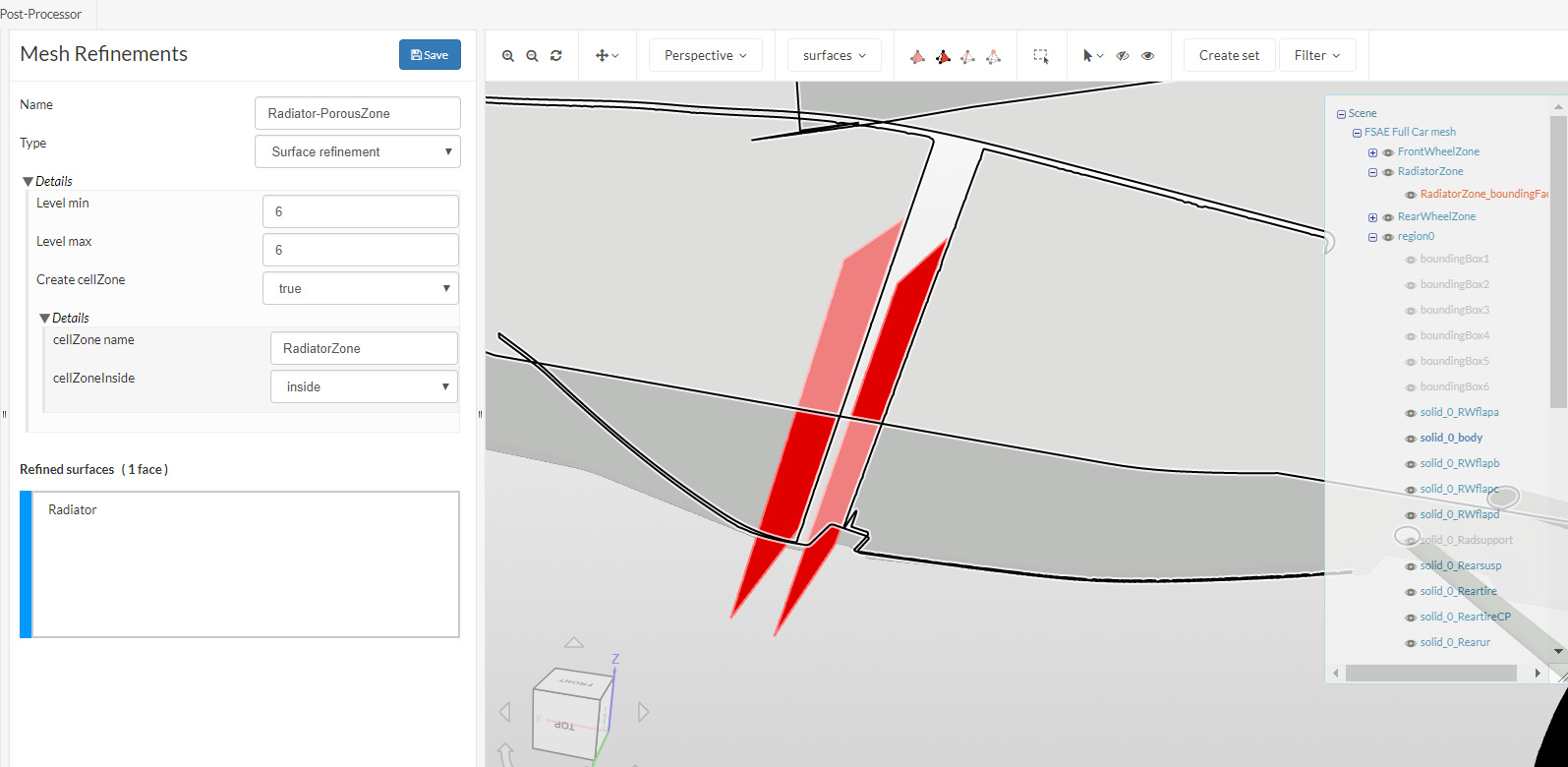Expand the RearWheelZone tree node
The height and width of the screenshot is (767, 1568).
click(1372, 217)
